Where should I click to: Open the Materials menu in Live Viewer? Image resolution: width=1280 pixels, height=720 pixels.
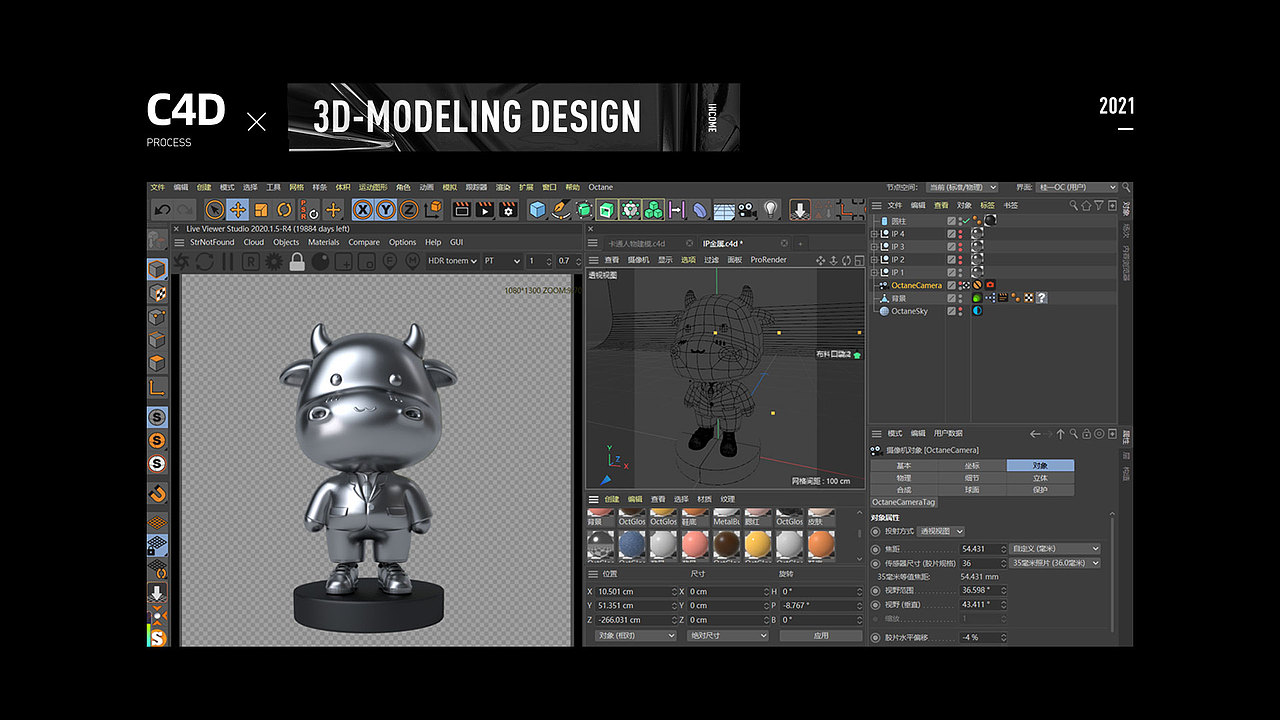pos(323,242)
